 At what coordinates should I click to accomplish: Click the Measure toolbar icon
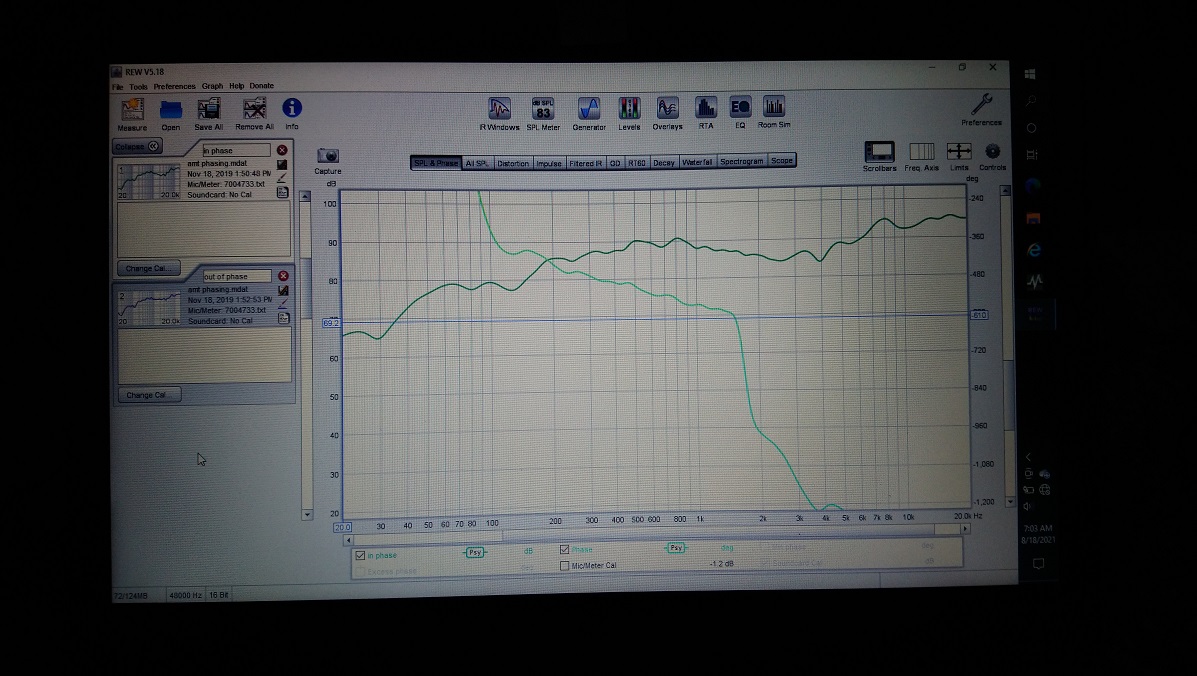coord(132,110)
